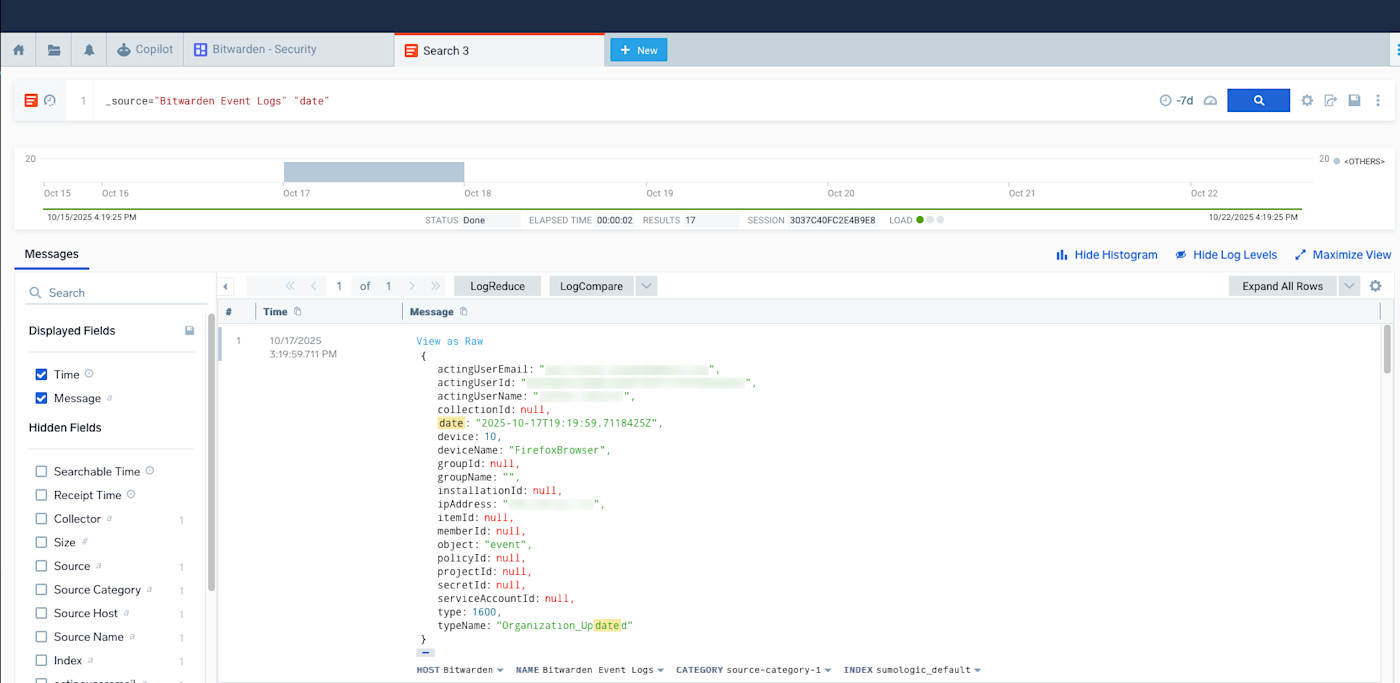Open the LogCompare dropdown arrow
This screenshot has width=1400, height=683.
[646, 285]
